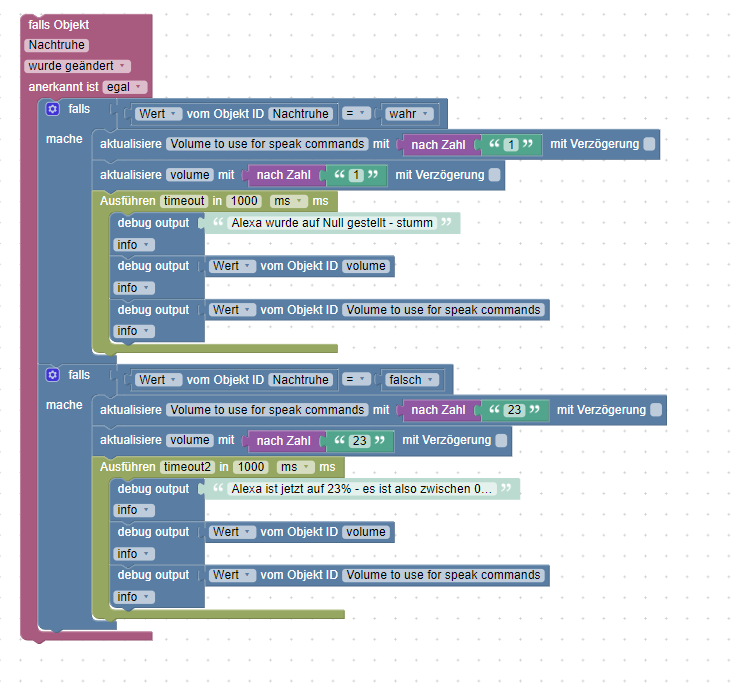Click 'nach Zahl' block next to speak volume 23
This screenshot has width=741, height=690.
[x=438, y=410]
